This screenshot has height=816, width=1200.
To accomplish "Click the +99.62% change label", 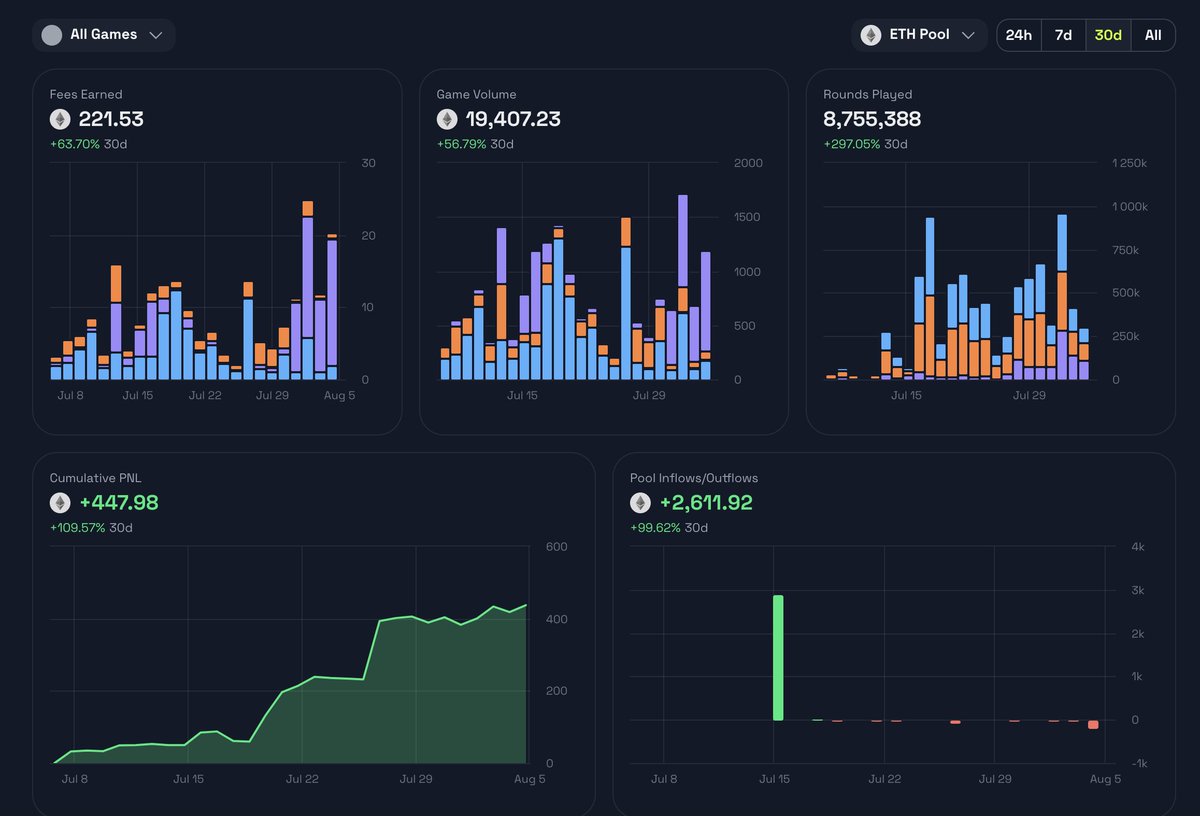I will [655, 527].
